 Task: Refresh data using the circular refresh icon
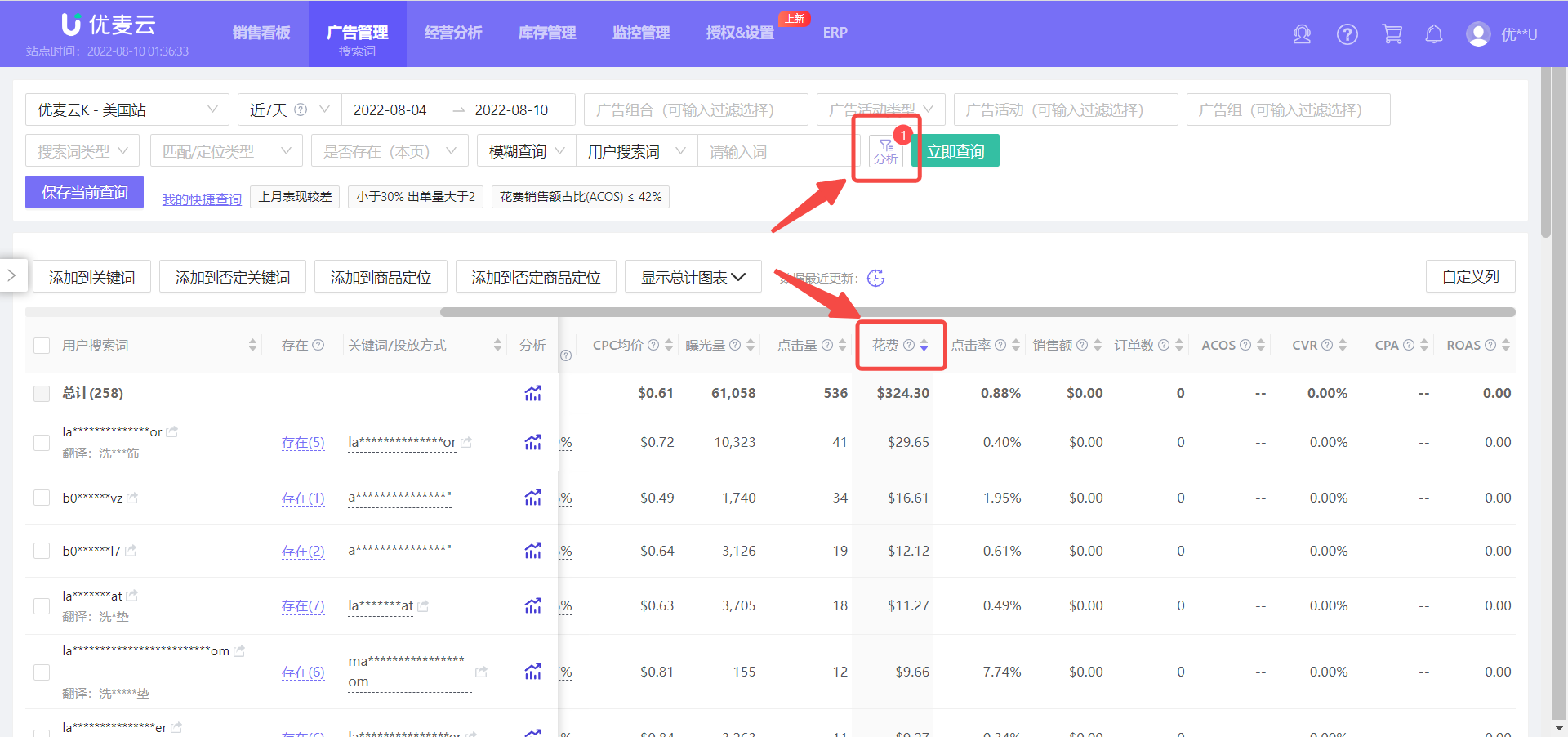877,278
